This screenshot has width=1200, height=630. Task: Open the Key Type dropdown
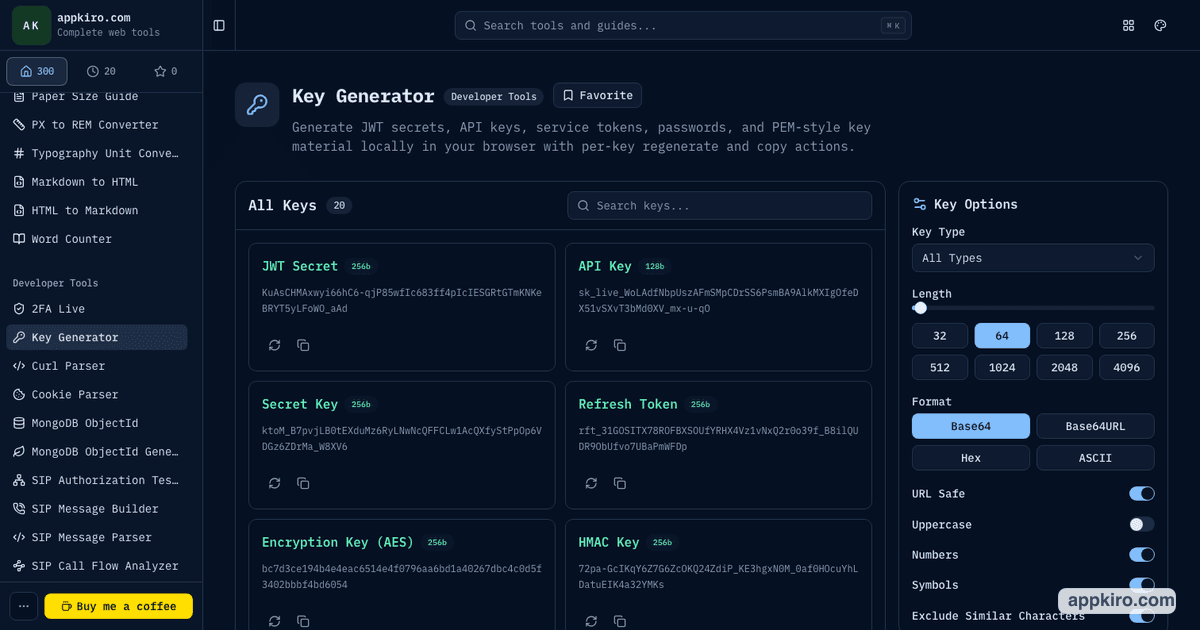pyautogui.click(x=1033, y=258)
